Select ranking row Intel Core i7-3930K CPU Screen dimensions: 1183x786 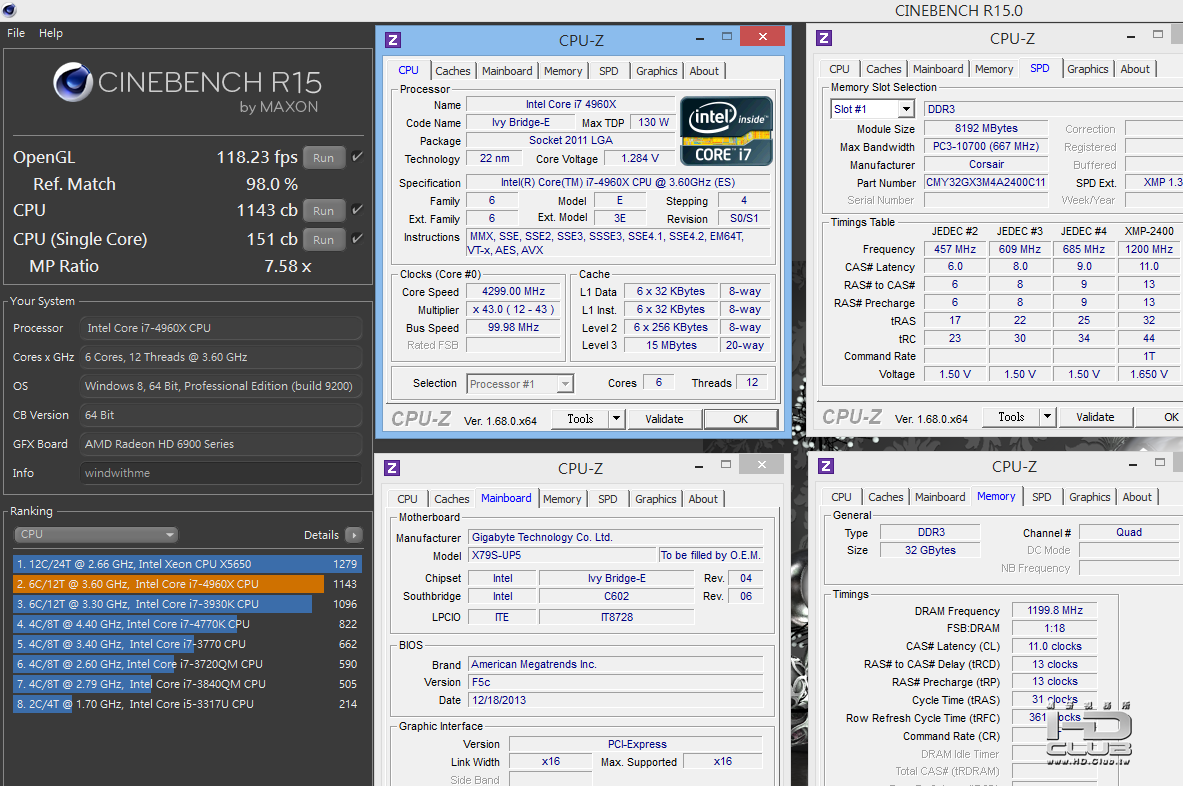click(187, 603)
